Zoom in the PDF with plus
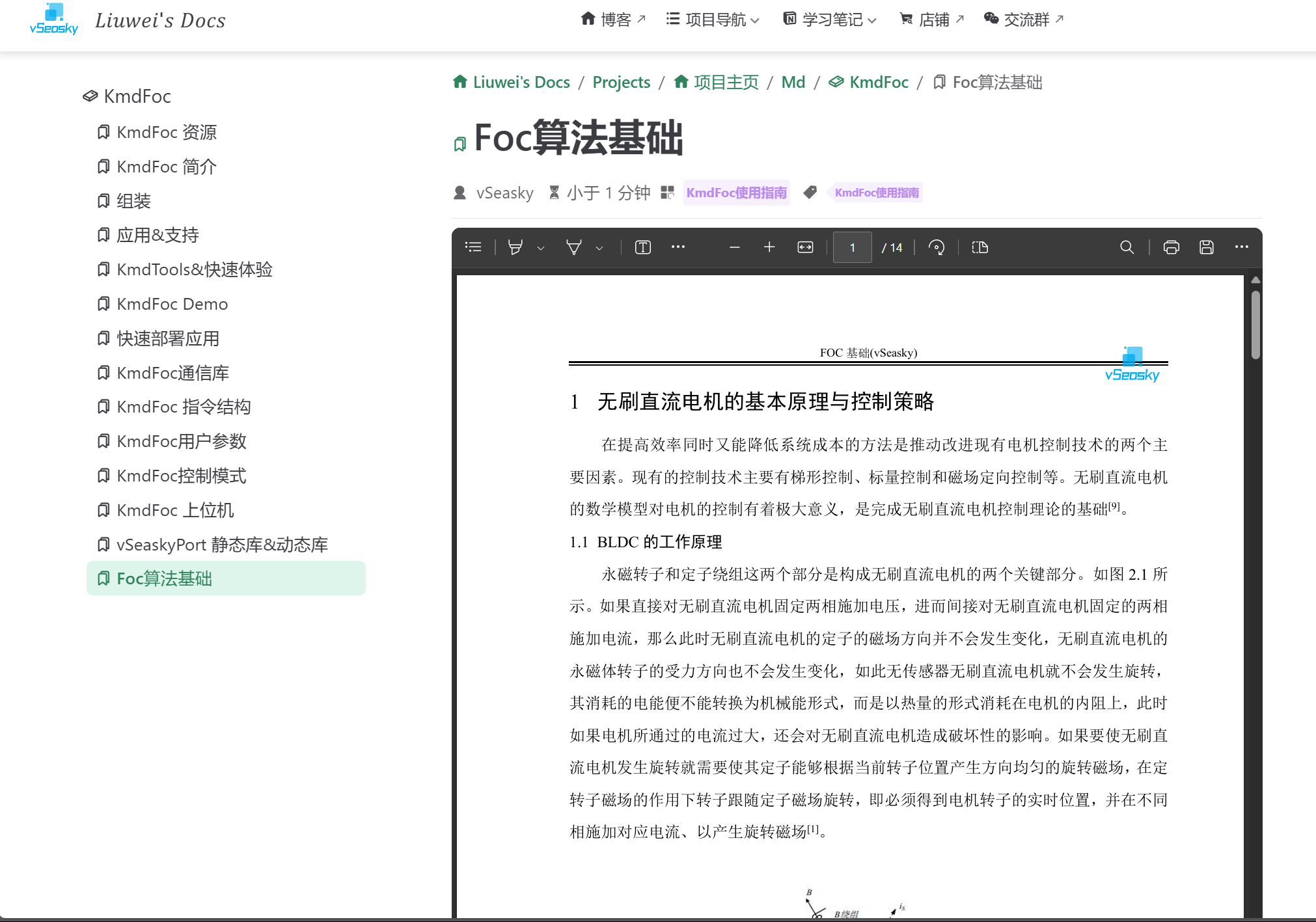 coord(769,247)
